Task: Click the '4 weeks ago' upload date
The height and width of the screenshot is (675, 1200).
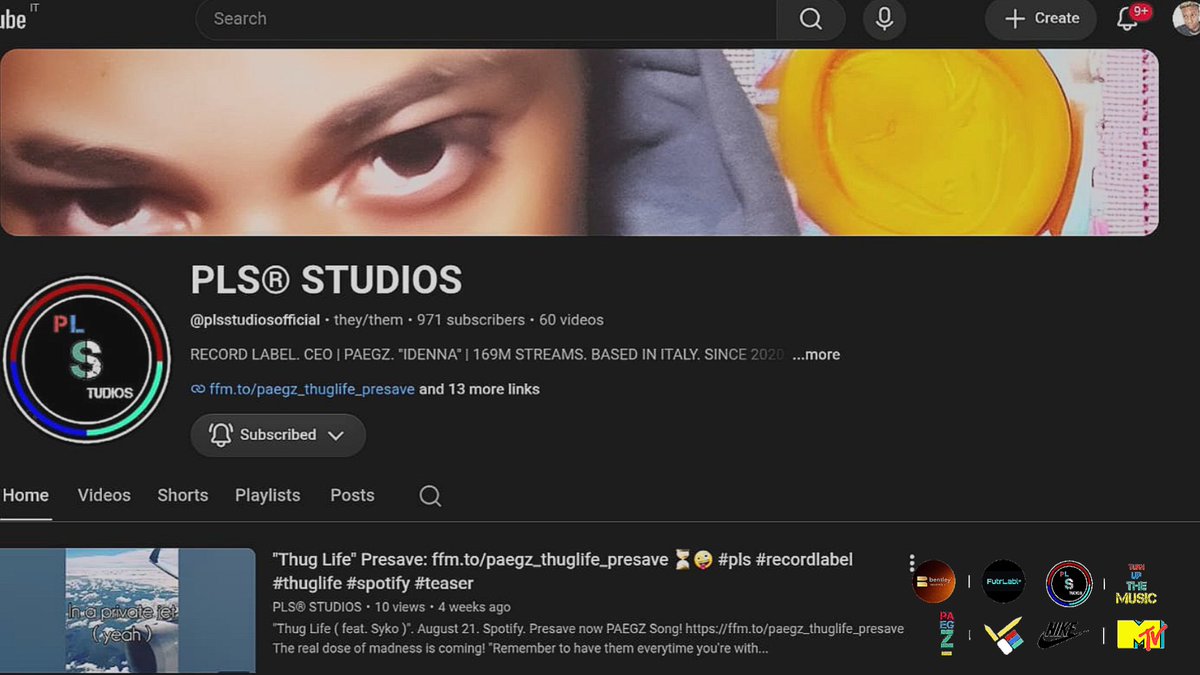Action: click(474, 607)
